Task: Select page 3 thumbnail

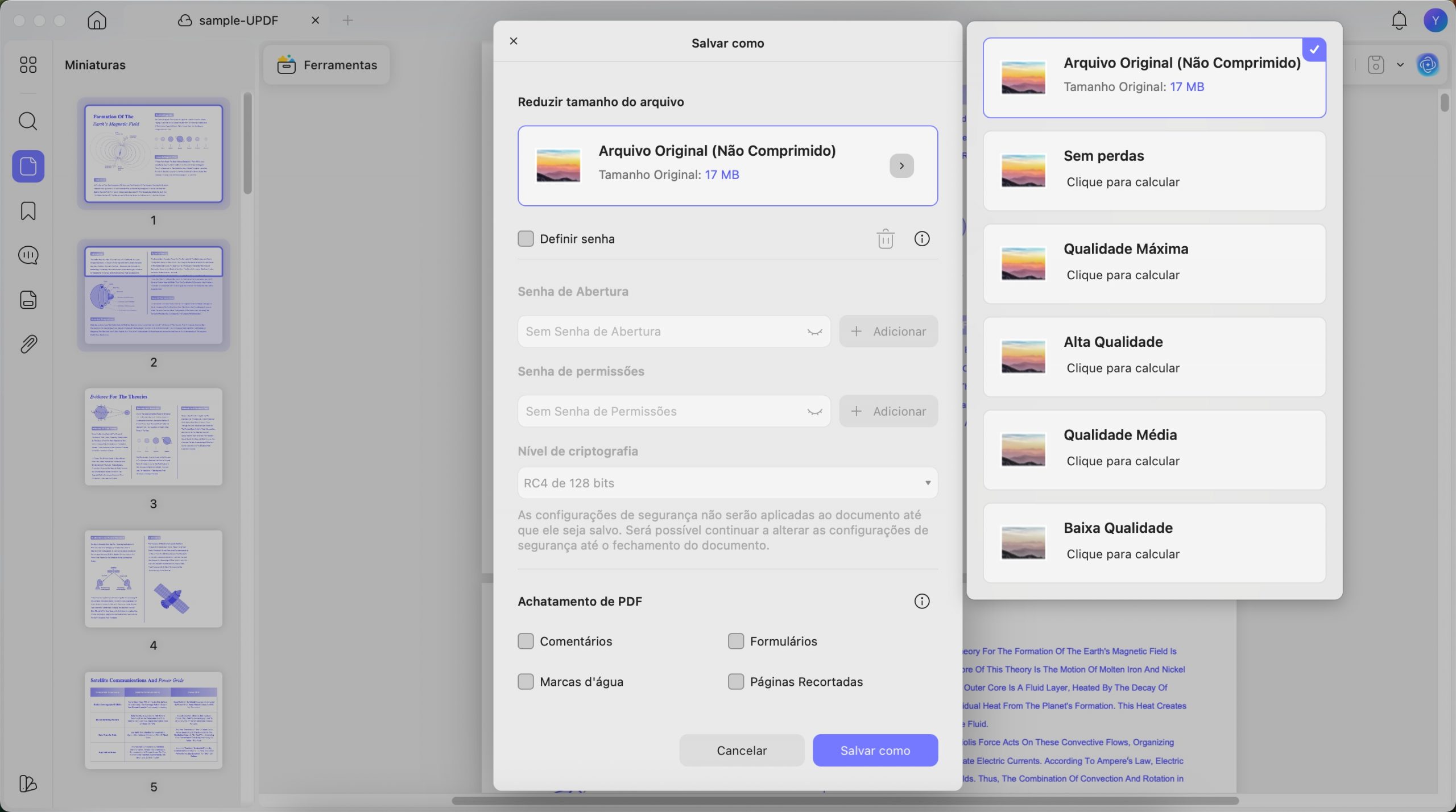Action: (x=154, y=437)
